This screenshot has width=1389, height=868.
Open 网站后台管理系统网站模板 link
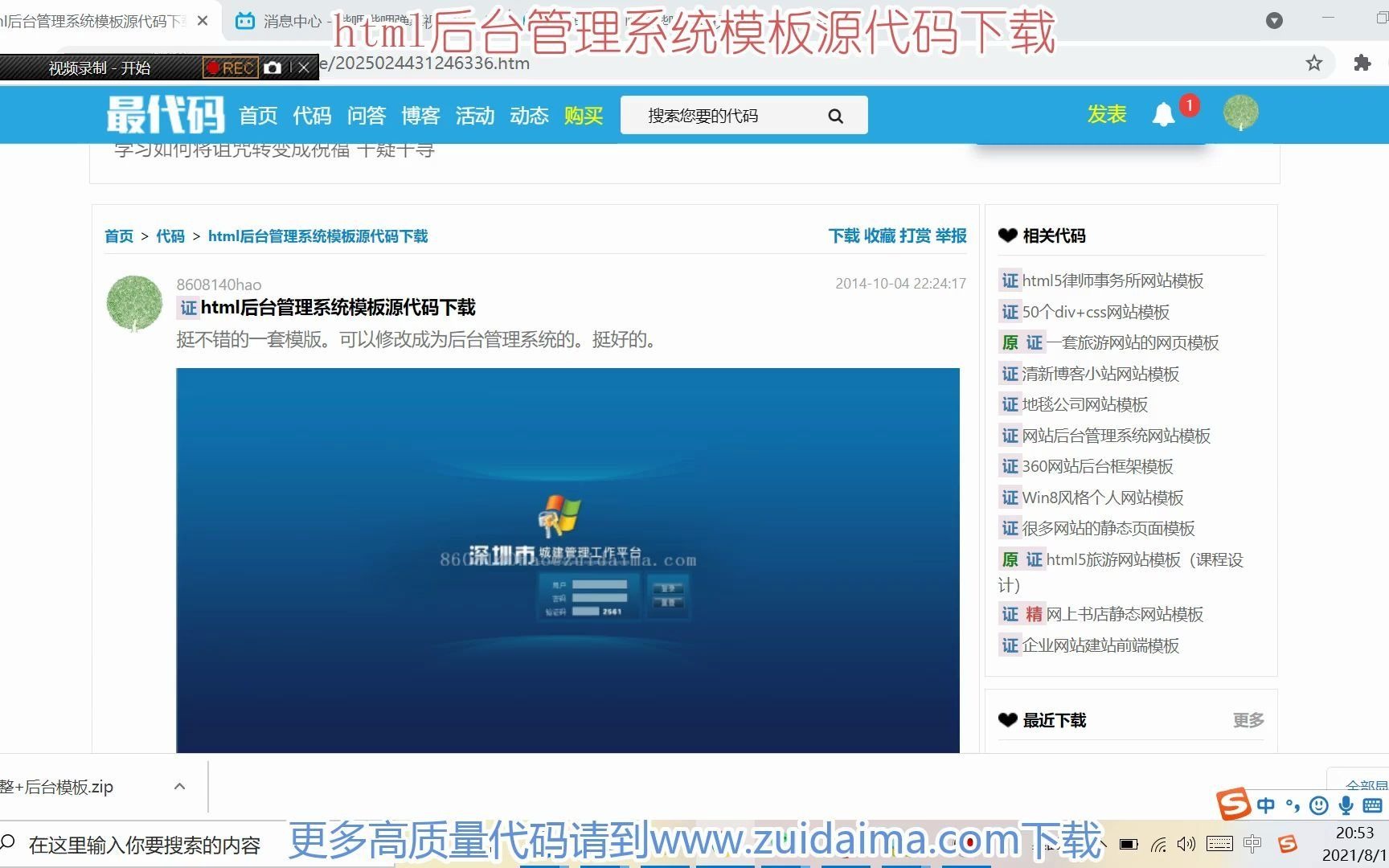(1117, 436)
